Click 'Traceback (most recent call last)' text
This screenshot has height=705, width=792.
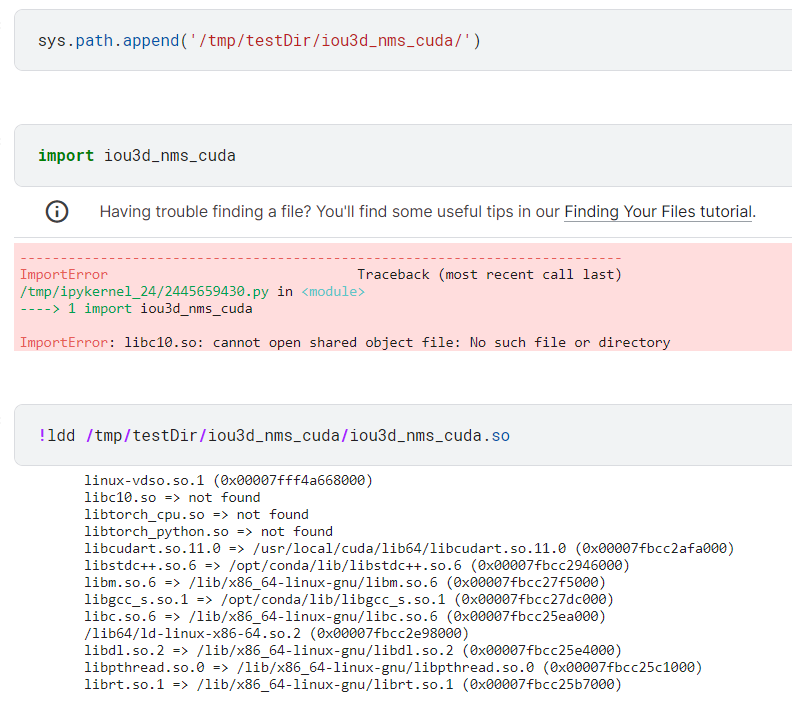(489, 274)
